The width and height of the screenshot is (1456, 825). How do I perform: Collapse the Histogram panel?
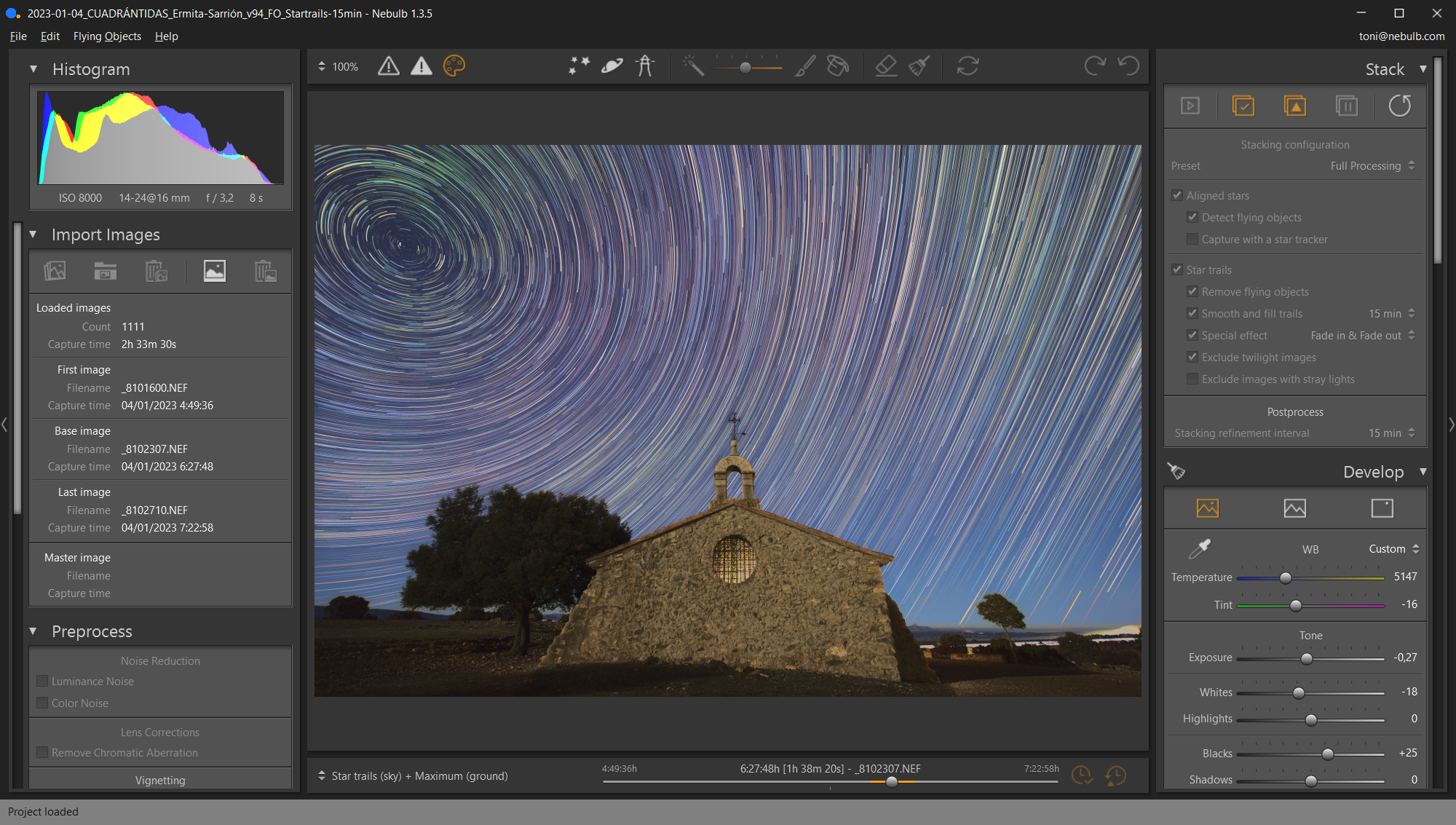click(x=33, y=69)
